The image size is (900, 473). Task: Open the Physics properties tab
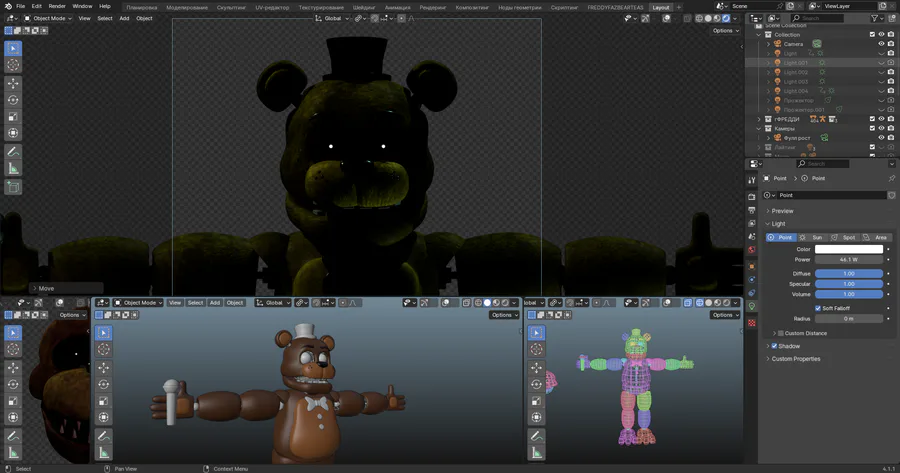[752, 280]
